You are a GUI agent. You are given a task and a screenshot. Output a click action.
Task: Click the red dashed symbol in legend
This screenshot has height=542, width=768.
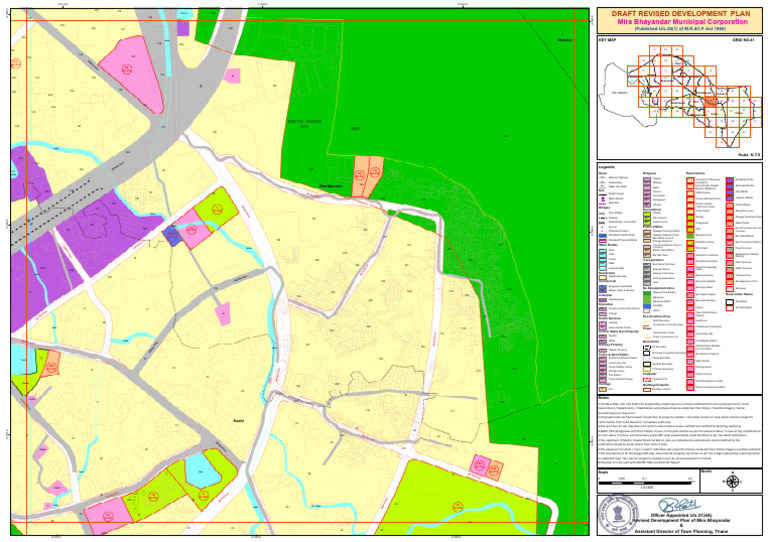647,379
